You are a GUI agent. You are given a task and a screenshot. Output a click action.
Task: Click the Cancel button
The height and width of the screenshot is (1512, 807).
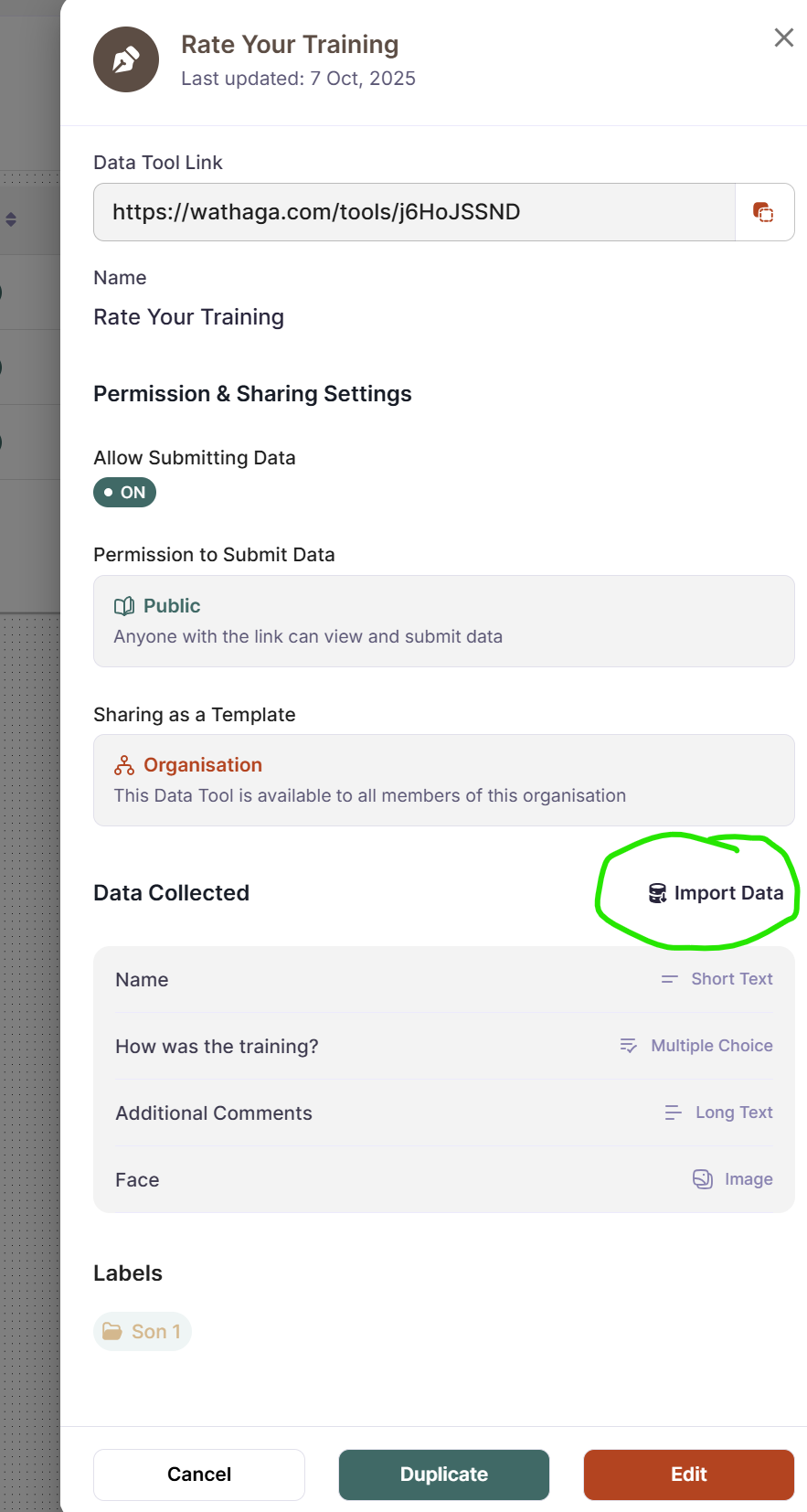point(199,1475)
